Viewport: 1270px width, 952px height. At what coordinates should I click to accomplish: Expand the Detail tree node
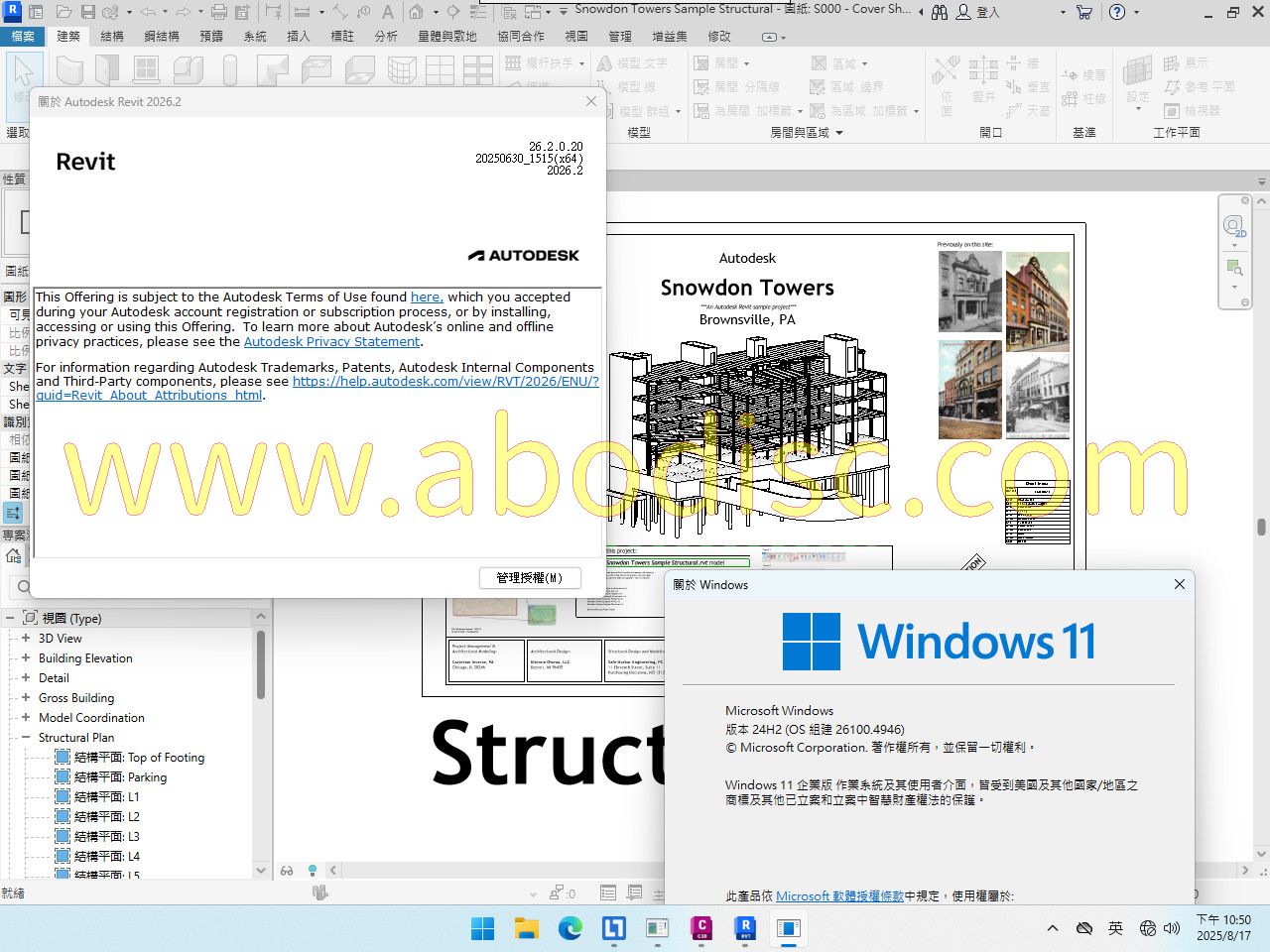coord(26,678)
